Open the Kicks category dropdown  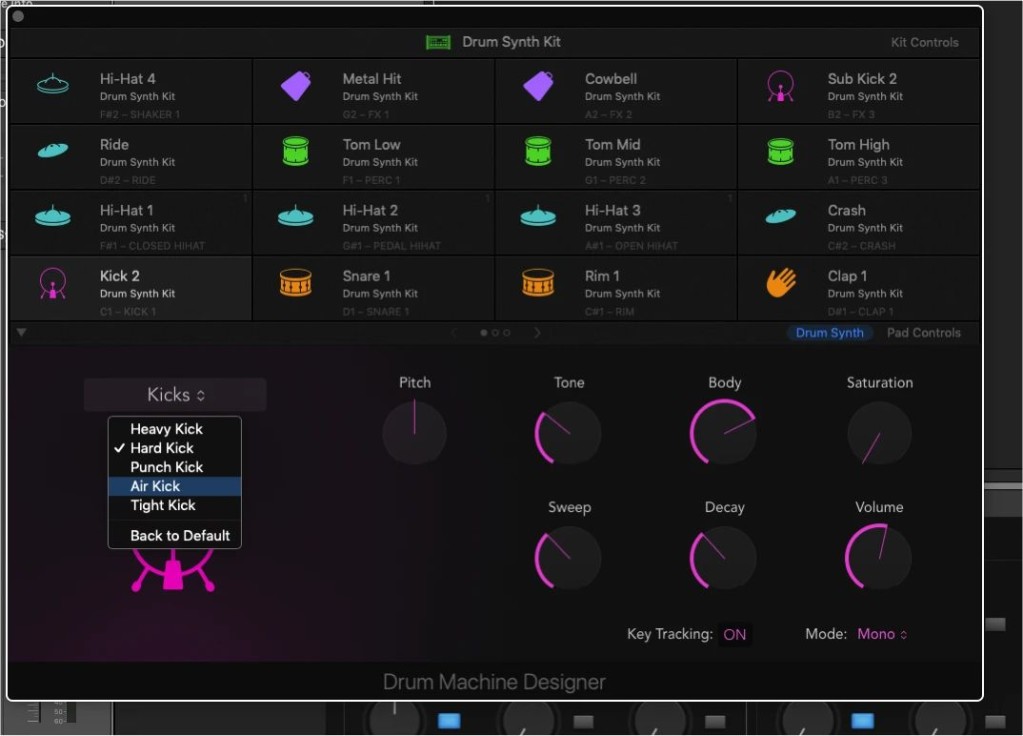pos(175,395)
